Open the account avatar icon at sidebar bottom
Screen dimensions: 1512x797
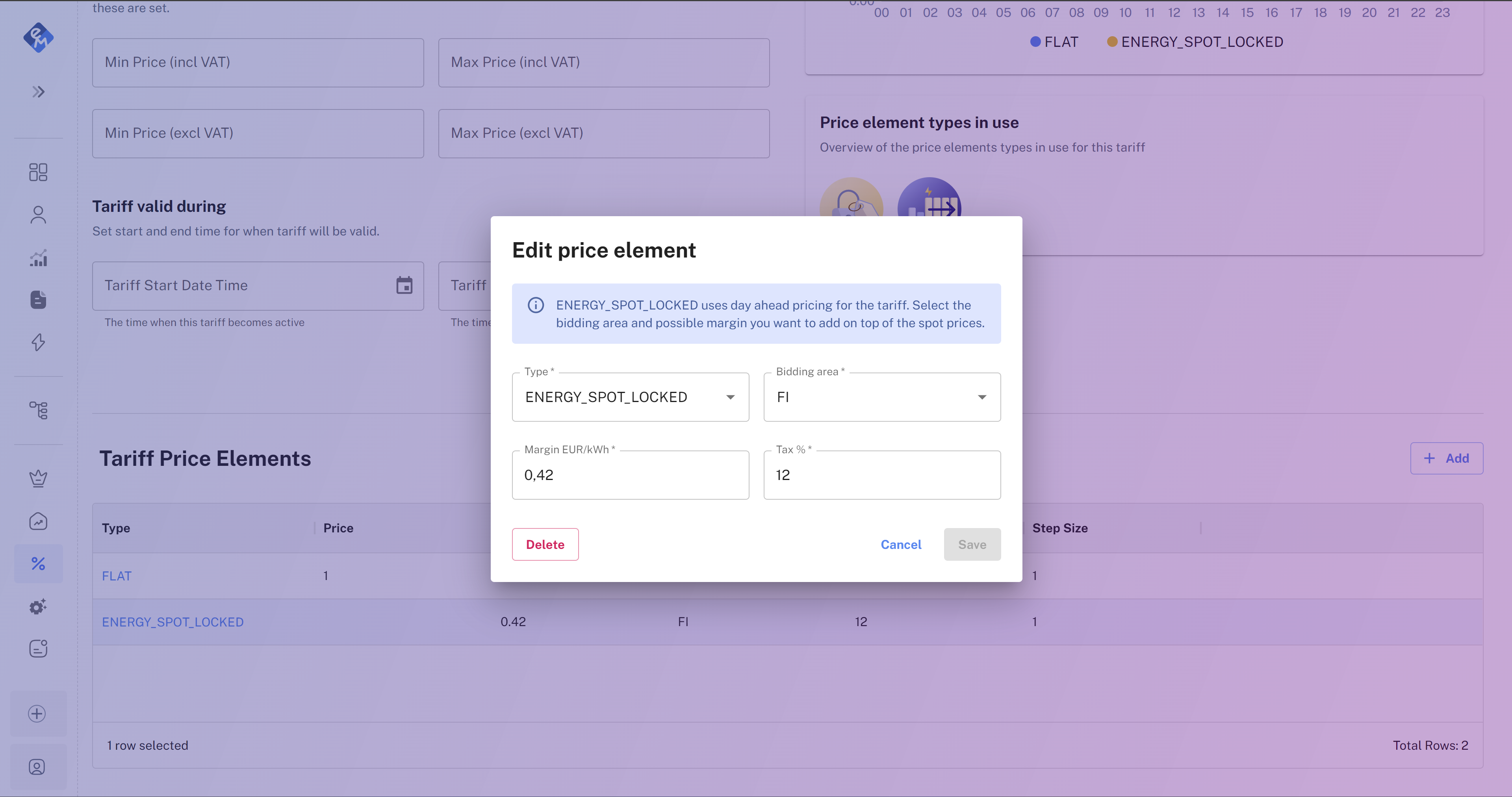[38, 766]
